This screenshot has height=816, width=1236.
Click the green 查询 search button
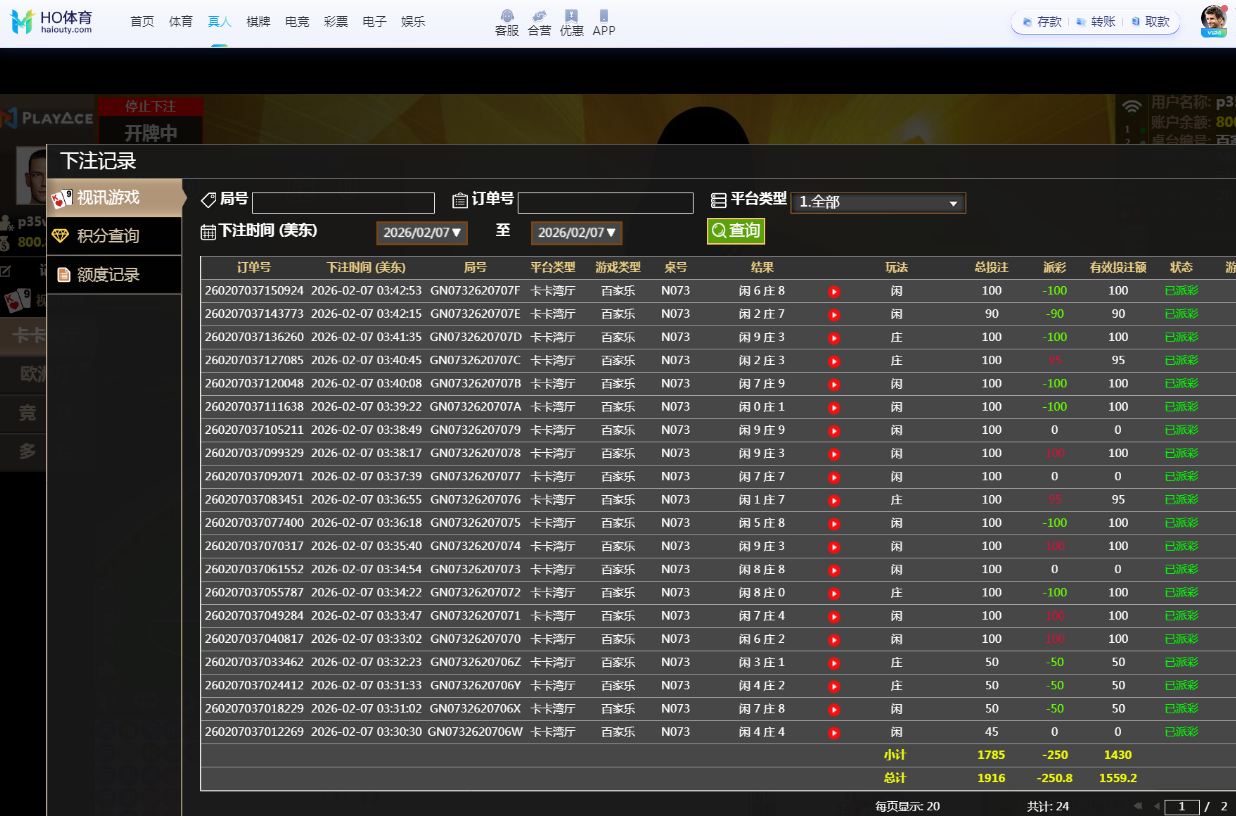coord(735,231)
